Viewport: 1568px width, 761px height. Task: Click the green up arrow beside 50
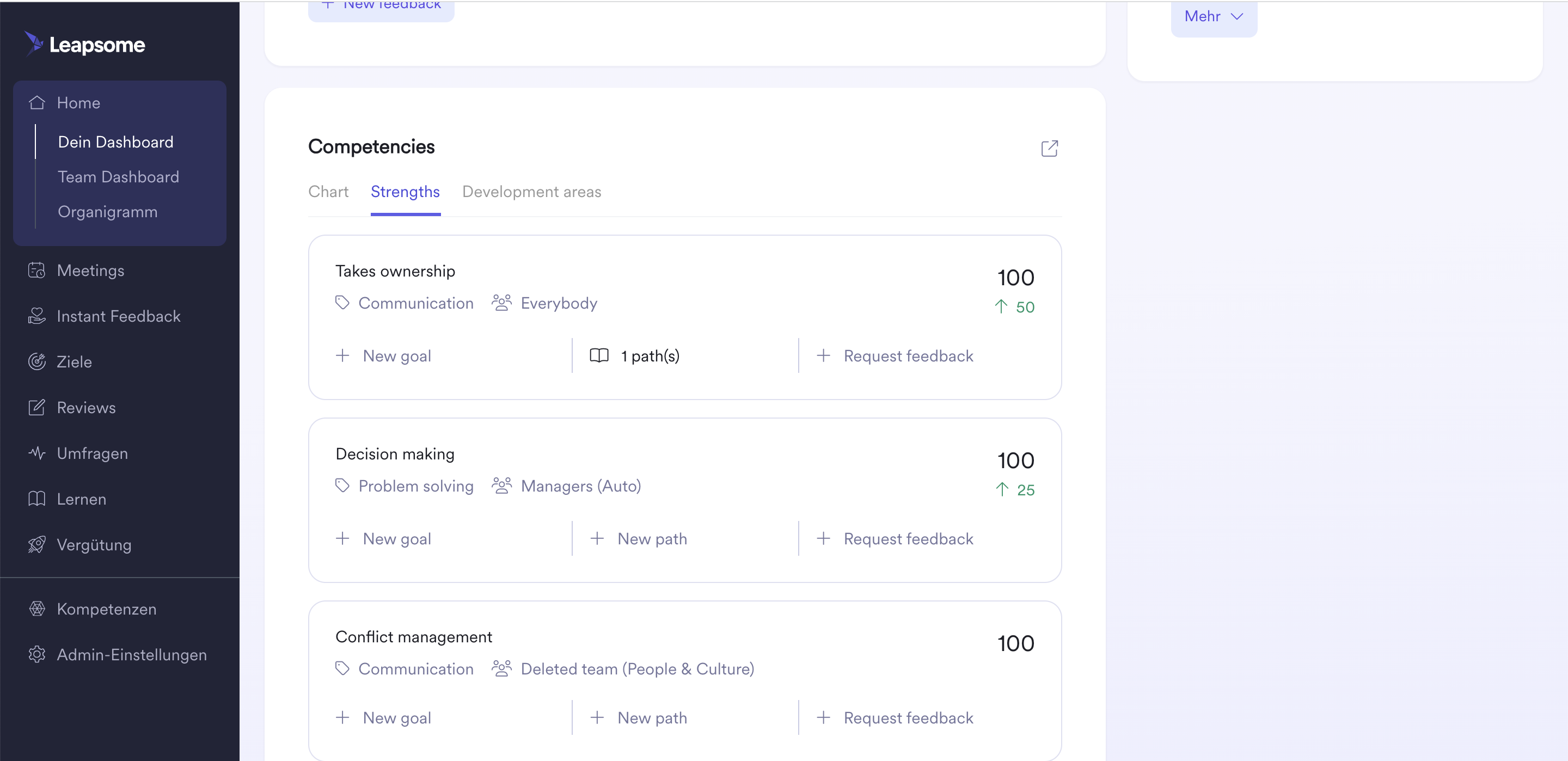tap(1001, 305)
